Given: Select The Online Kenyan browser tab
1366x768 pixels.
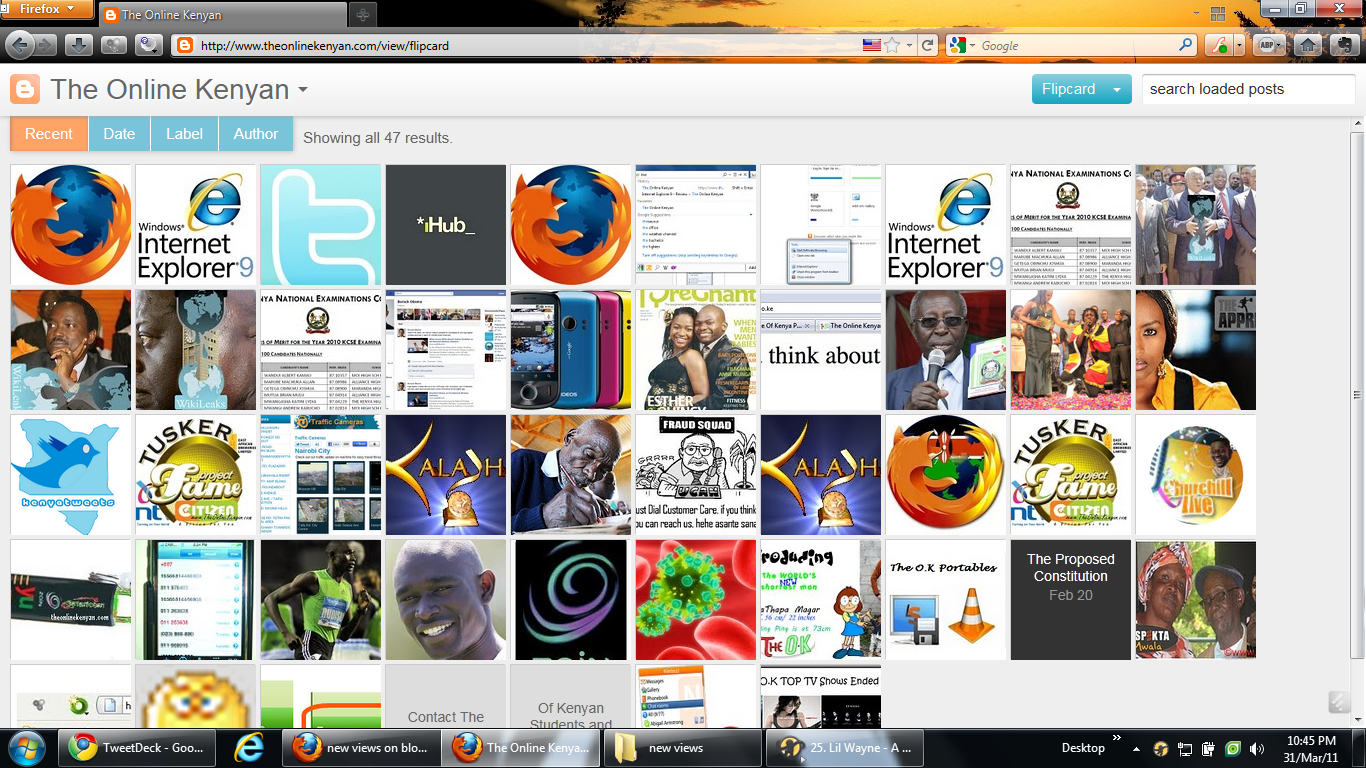Looking at the screenshot, I should [222, 15].
